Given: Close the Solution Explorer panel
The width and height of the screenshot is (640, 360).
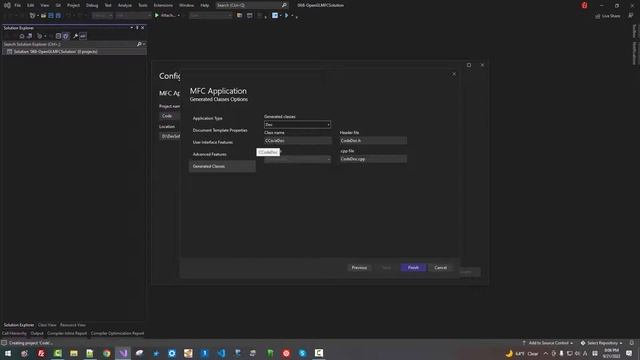Looking at the screenshot, I should coord(142,28).
